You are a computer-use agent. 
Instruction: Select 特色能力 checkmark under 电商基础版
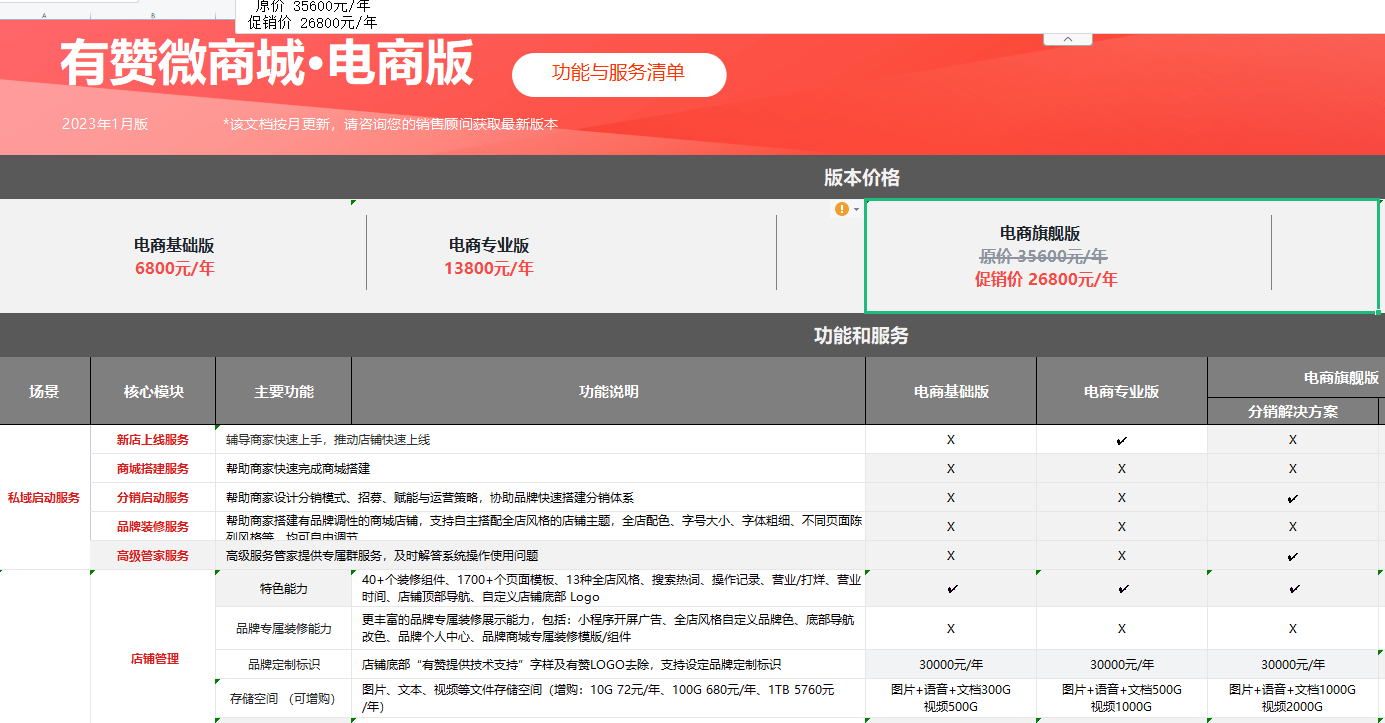coord(951,589)
